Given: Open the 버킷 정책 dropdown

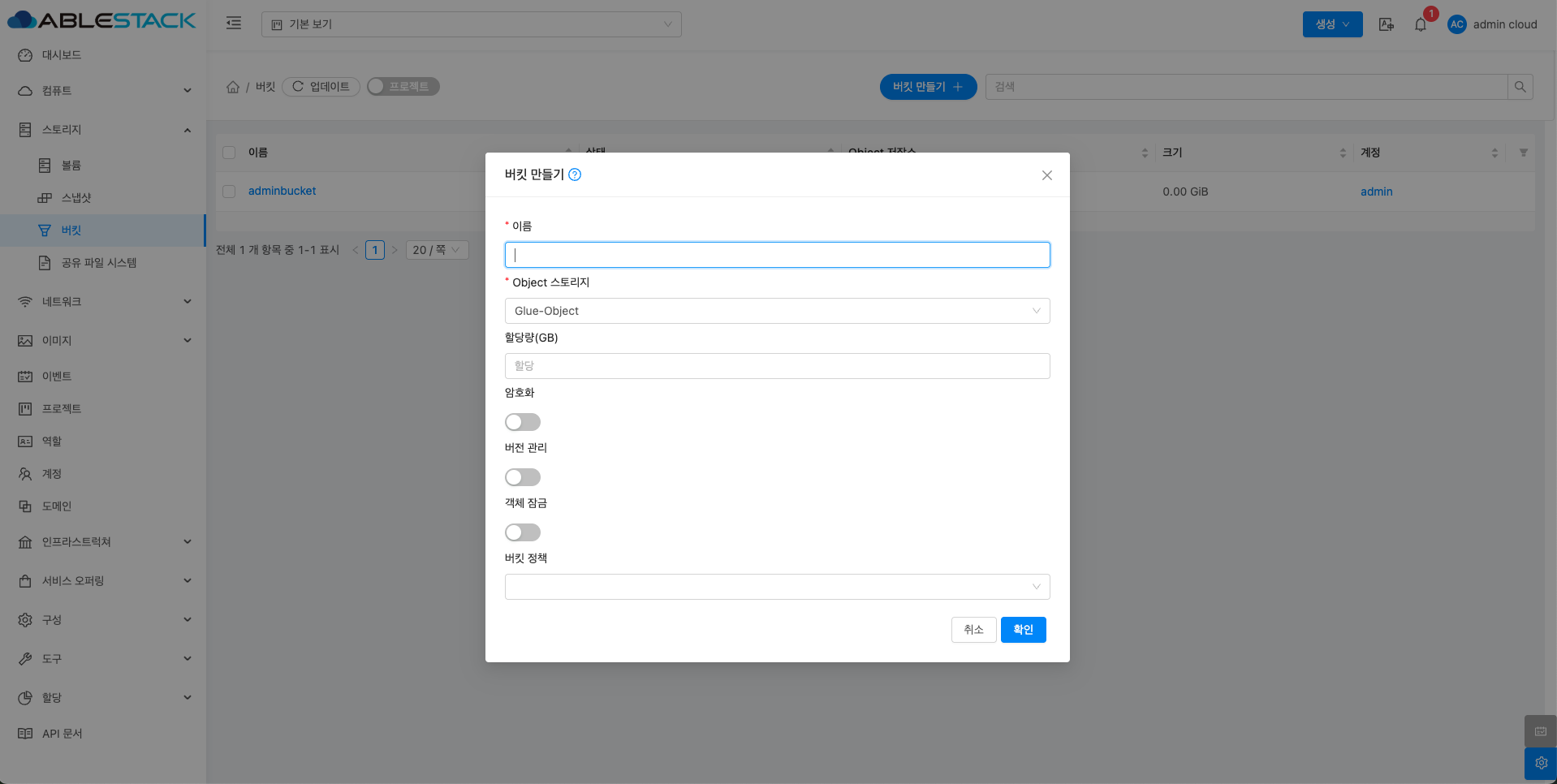Looking at the screenshot, I should [777, 587].
